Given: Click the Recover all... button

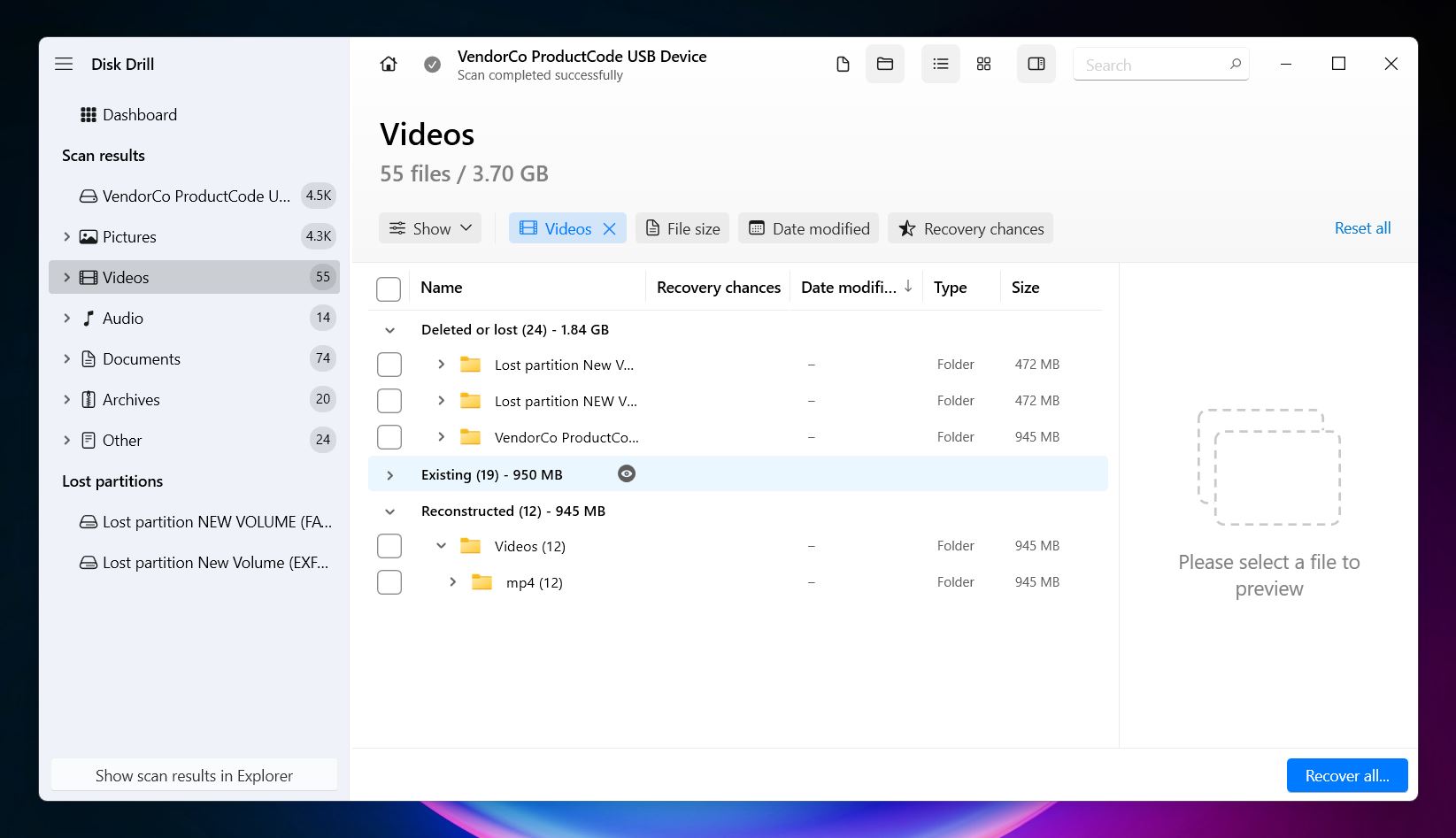Looking at the screenshot, I should [x=1347, y=775].
